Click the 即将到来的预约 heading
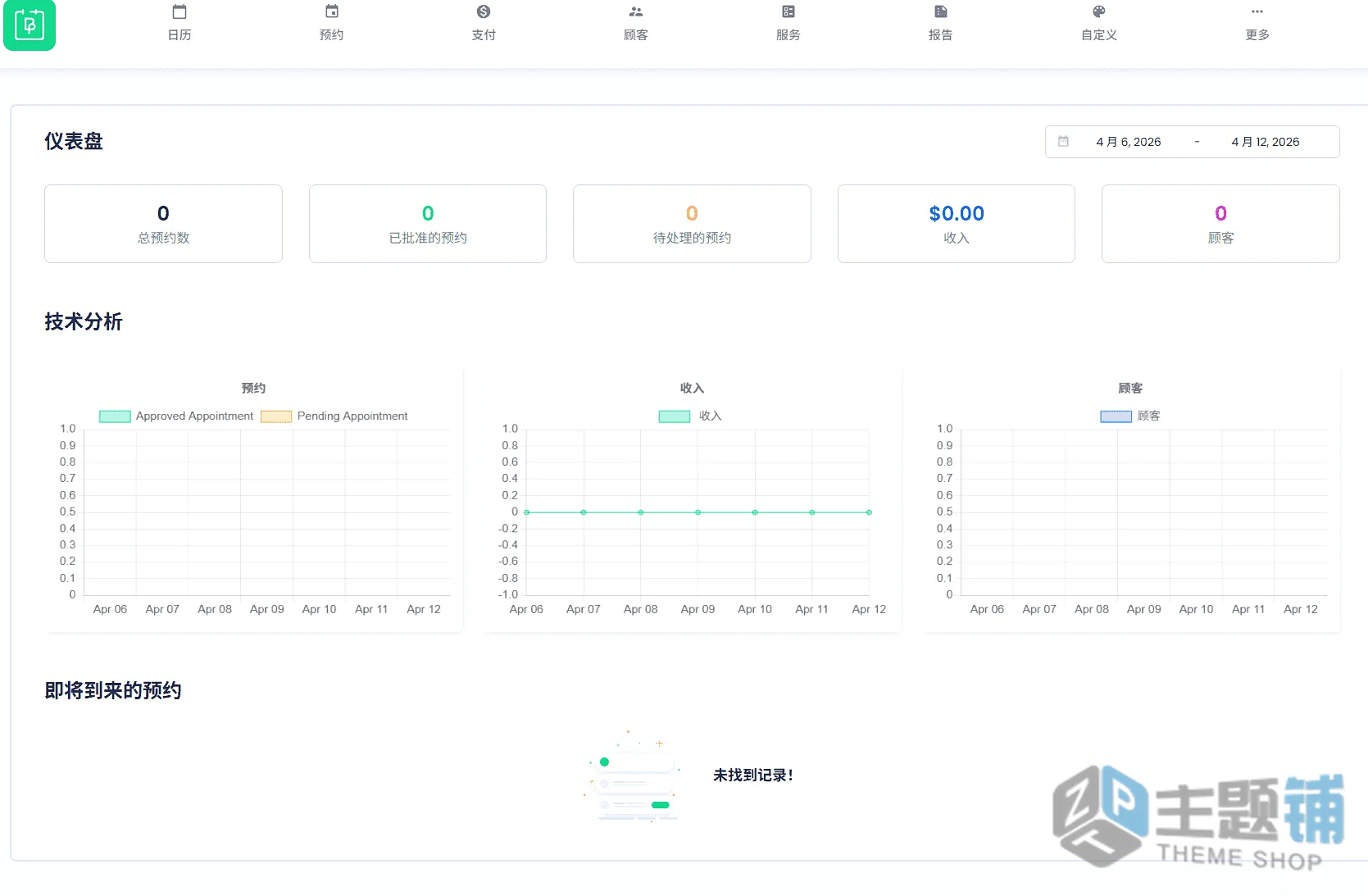The image size is (1368, 896). pyautogui.click(x=113, y=690)
